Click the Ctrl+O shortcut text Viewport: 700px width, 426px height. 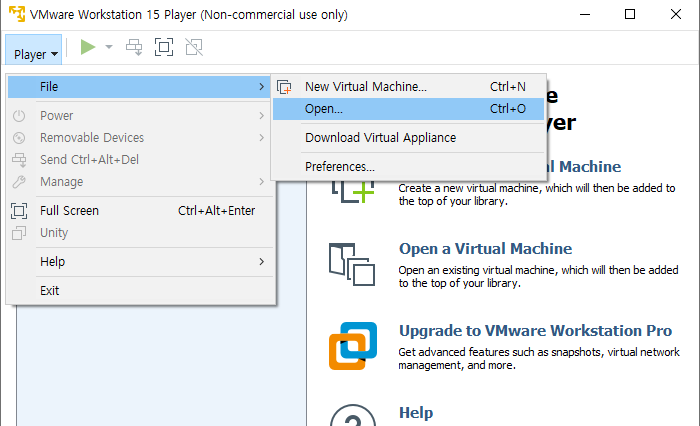508,109
